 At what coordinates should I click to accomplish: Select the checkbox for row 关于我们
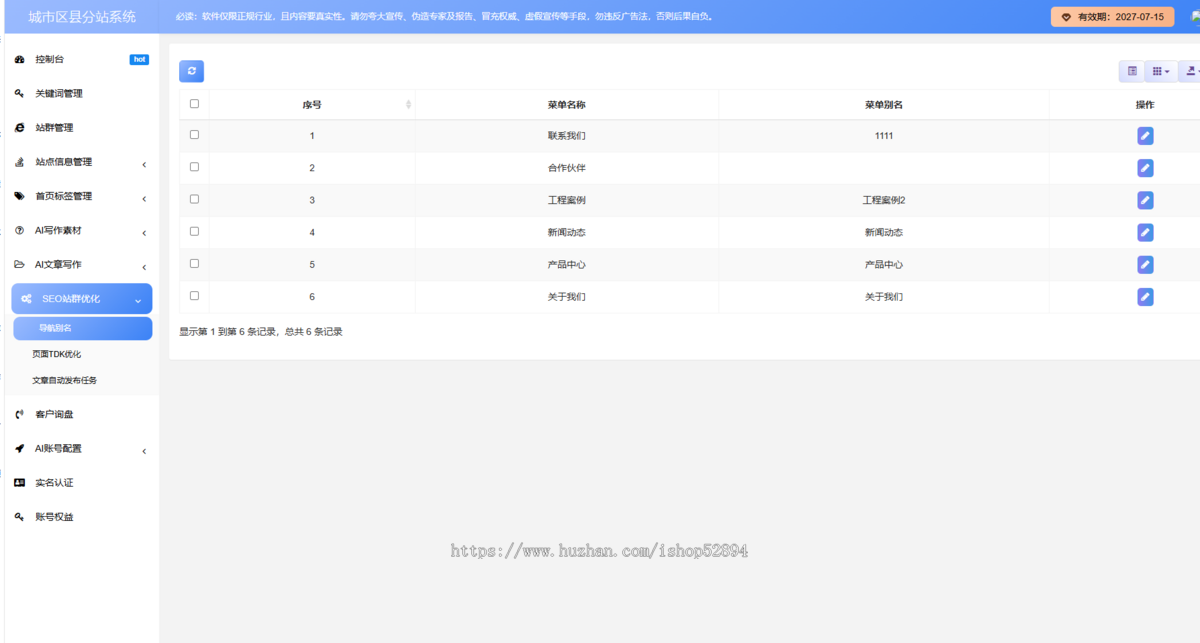pyautogui.click(x=194, y=295)
